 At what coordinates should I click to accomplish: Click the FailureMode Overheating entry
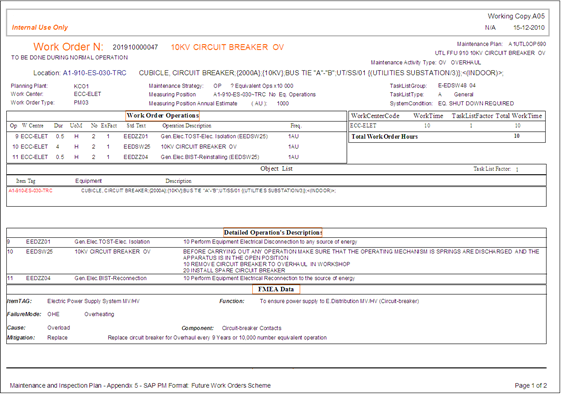click(99, 314)
